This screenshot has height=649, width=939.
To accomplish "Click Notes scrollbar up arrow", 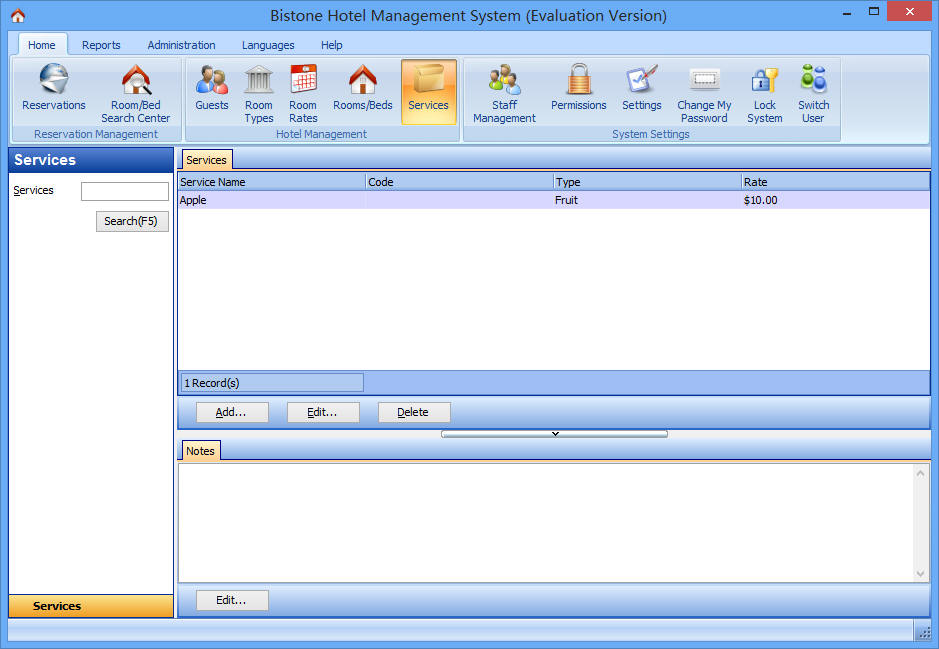I will [920, 473].
